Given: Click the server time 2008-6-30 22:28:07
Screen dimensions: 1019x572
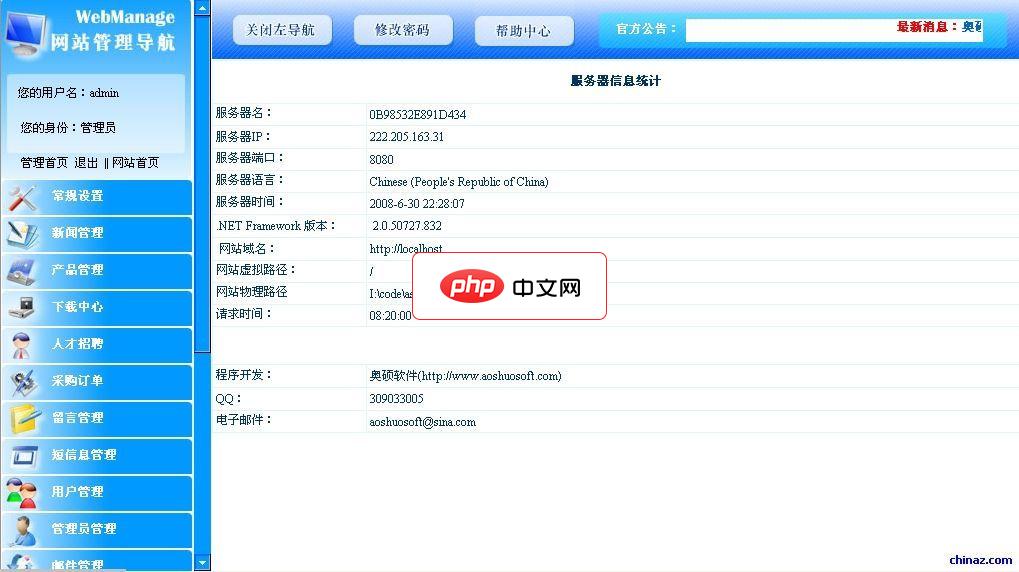Looking at the screenshot, I should pos(417,203).
